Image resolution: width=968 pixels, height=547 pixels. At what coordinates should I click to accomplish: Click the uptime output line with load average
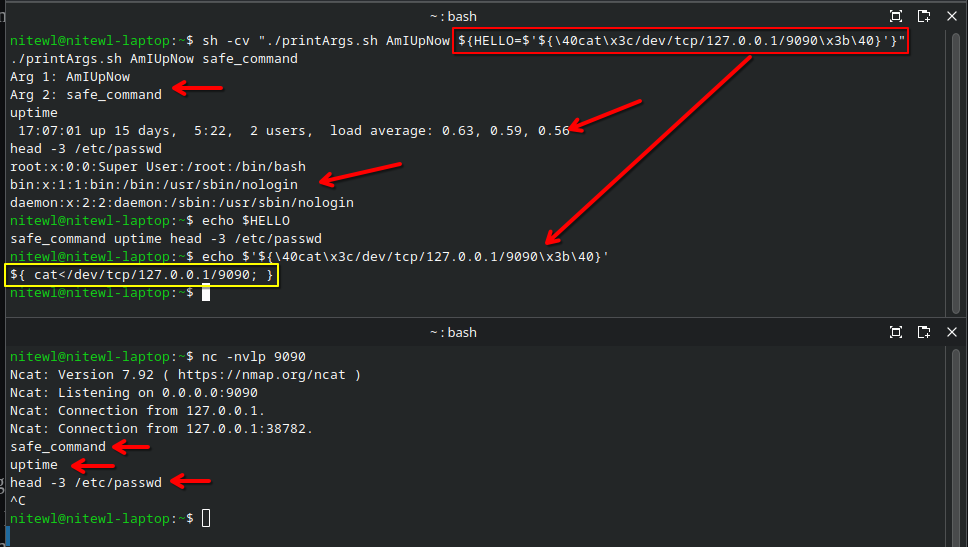coord(293,131)
